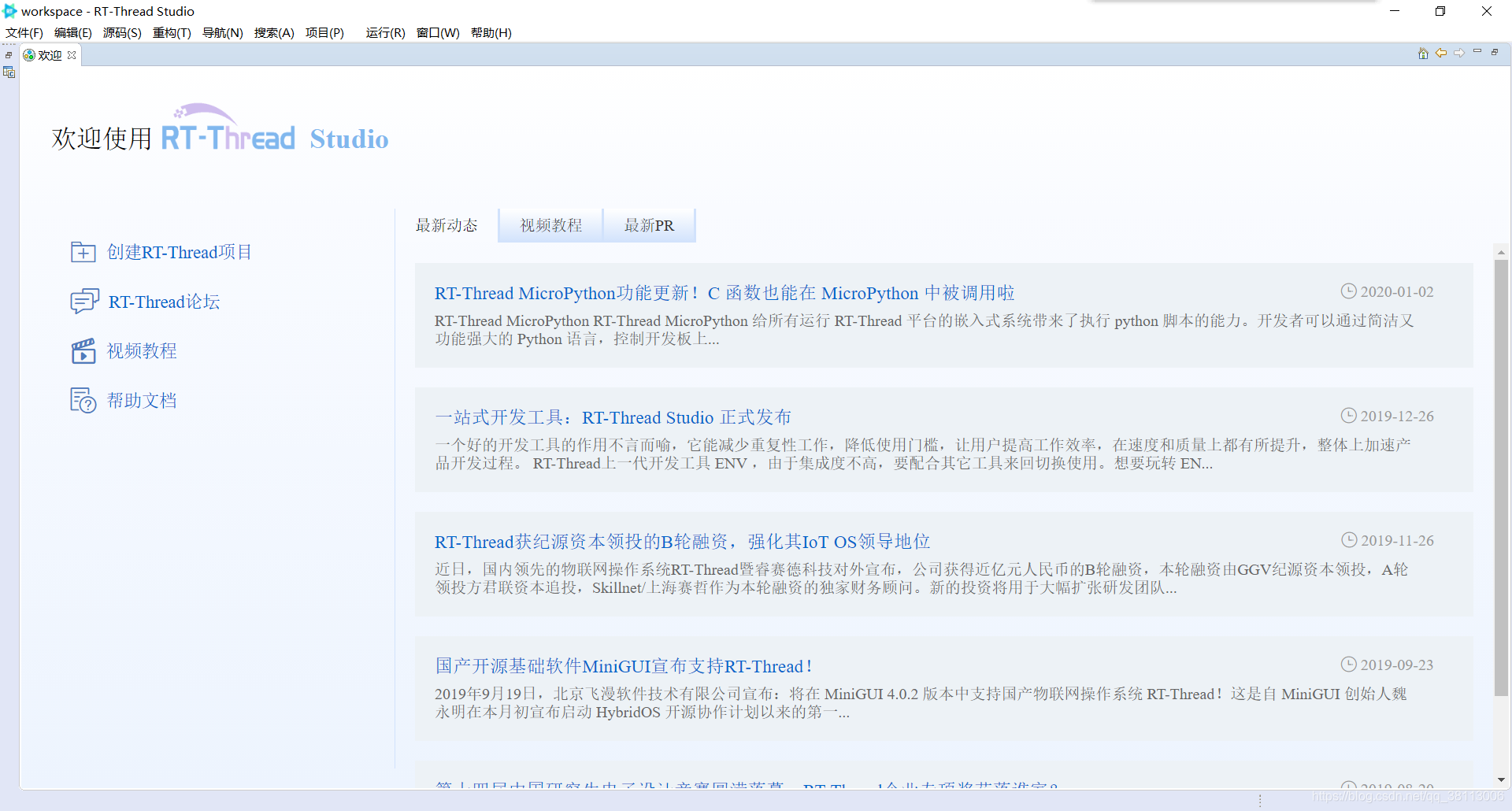Click the news list vertical scrollbar thumb
The width and height of the screenshot is (1512, 811).
[1501, 478]
